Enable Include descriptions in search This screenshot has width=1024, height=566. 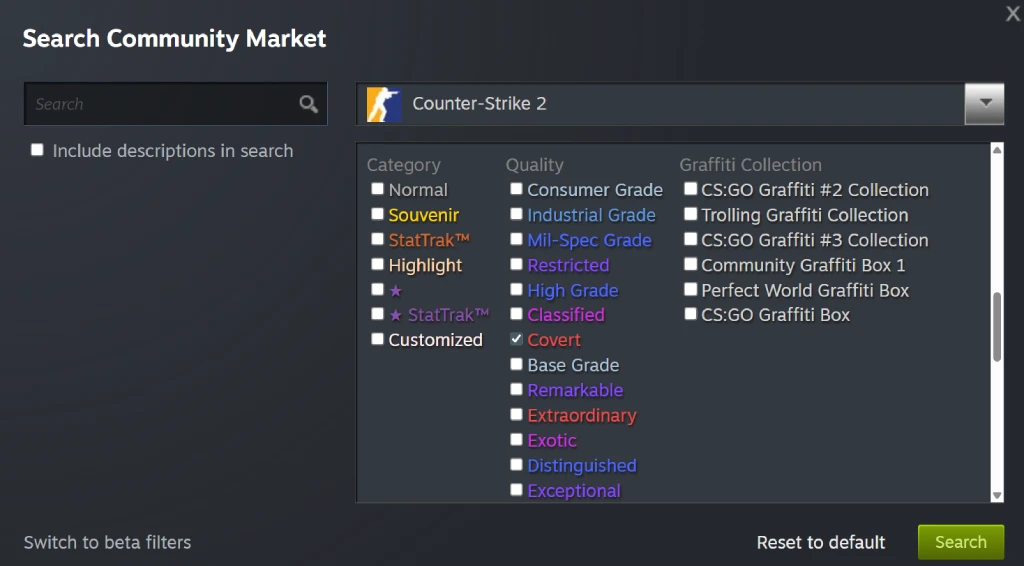37,150
